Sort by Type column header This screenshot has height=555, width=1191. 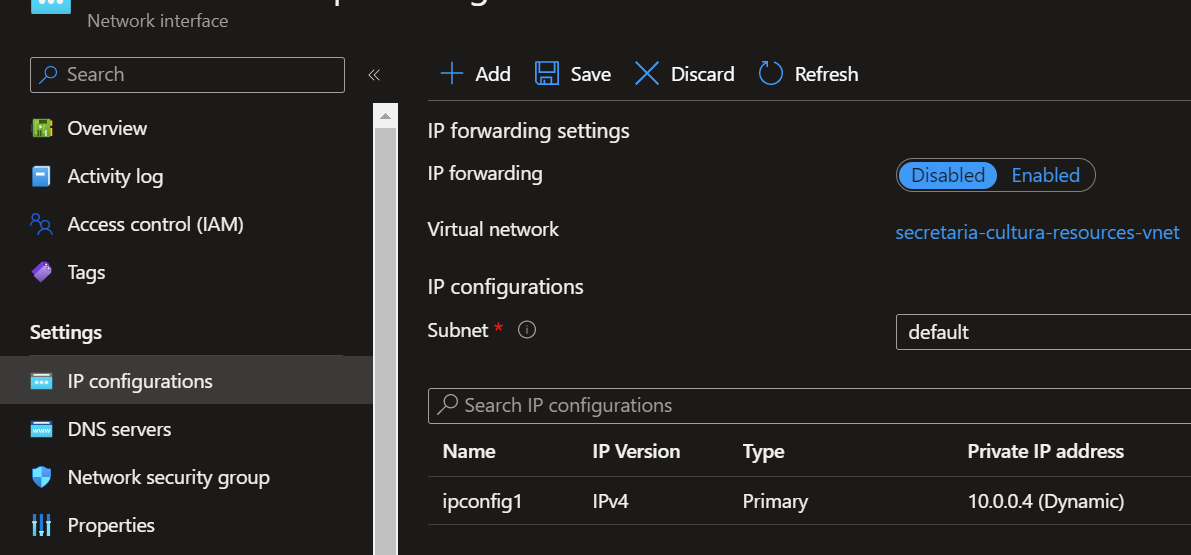coord(763,452)
